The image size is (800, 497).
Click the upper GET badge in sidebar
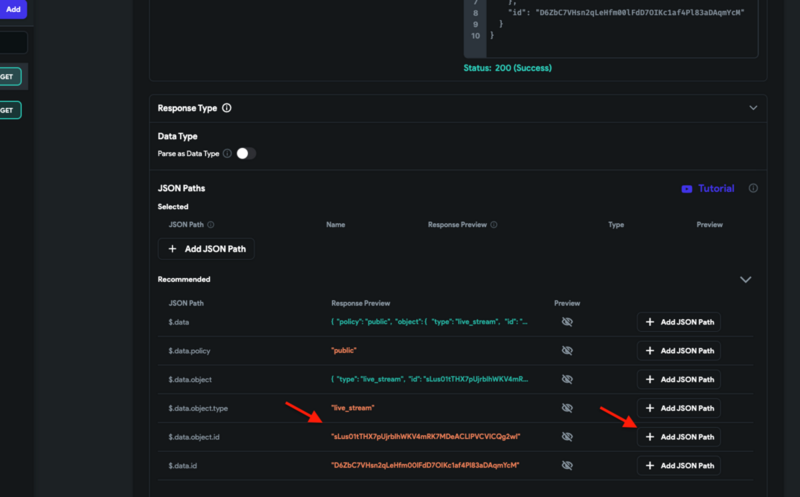point(9,77)
